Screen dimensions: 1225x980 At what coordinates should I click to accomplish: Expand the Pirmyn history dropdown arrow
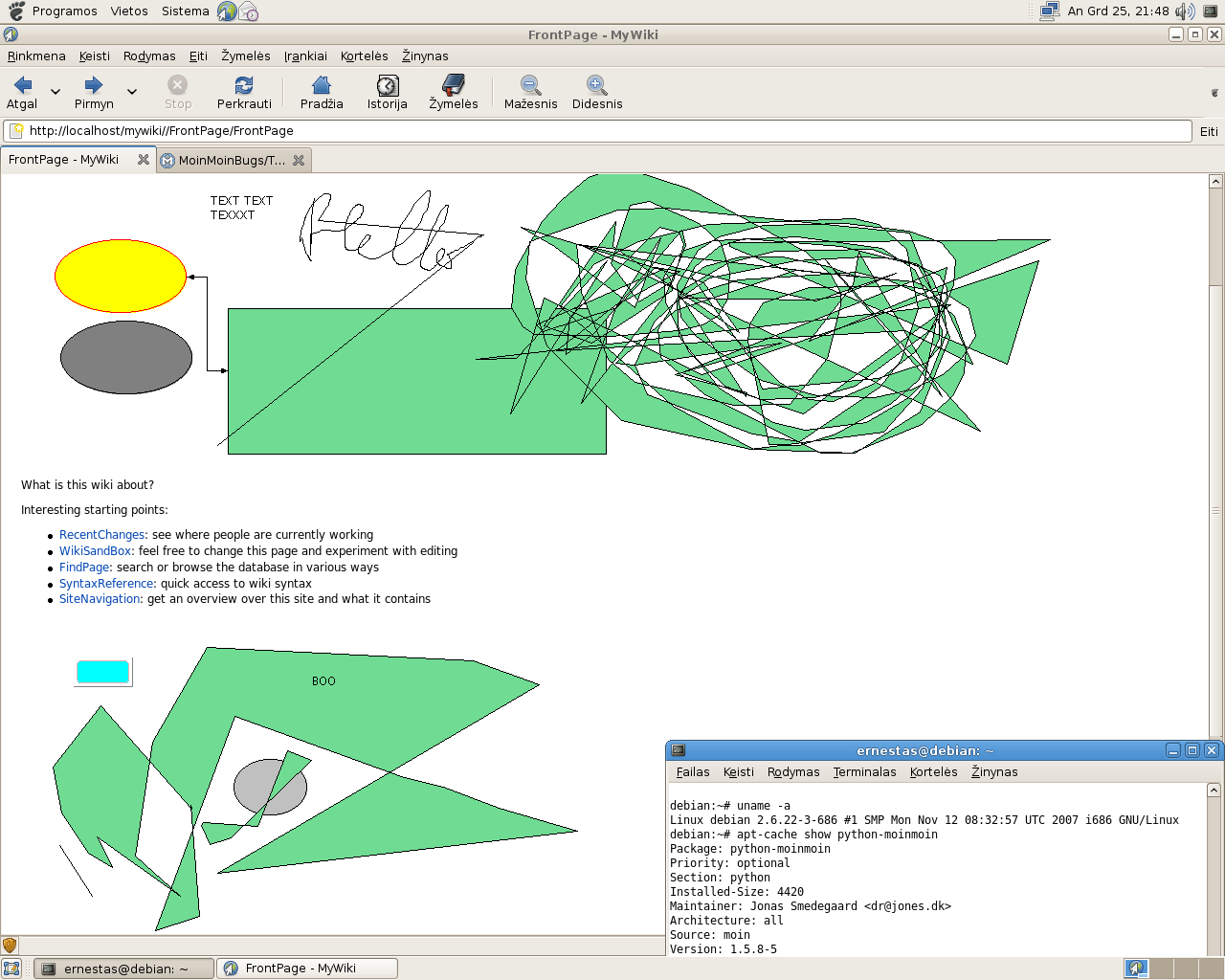coord(132,92)
